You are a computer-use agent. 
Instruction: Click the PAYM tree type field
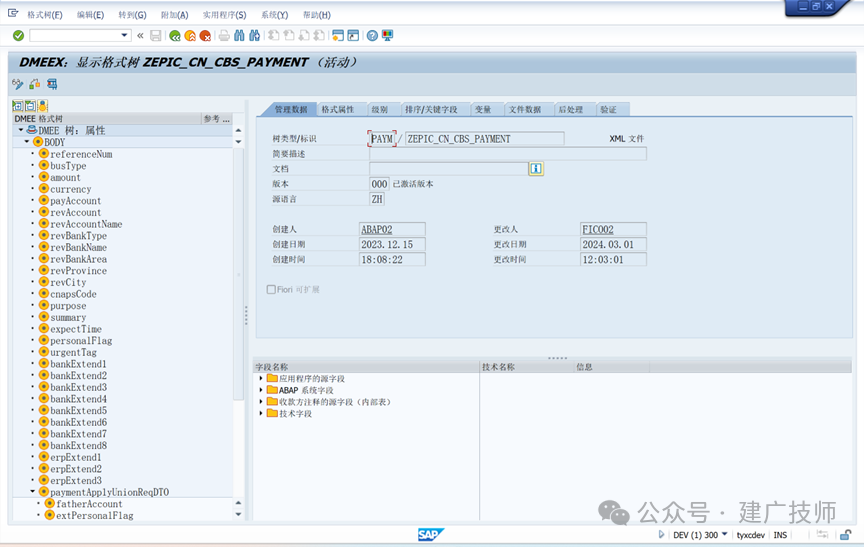pos(382,139)
